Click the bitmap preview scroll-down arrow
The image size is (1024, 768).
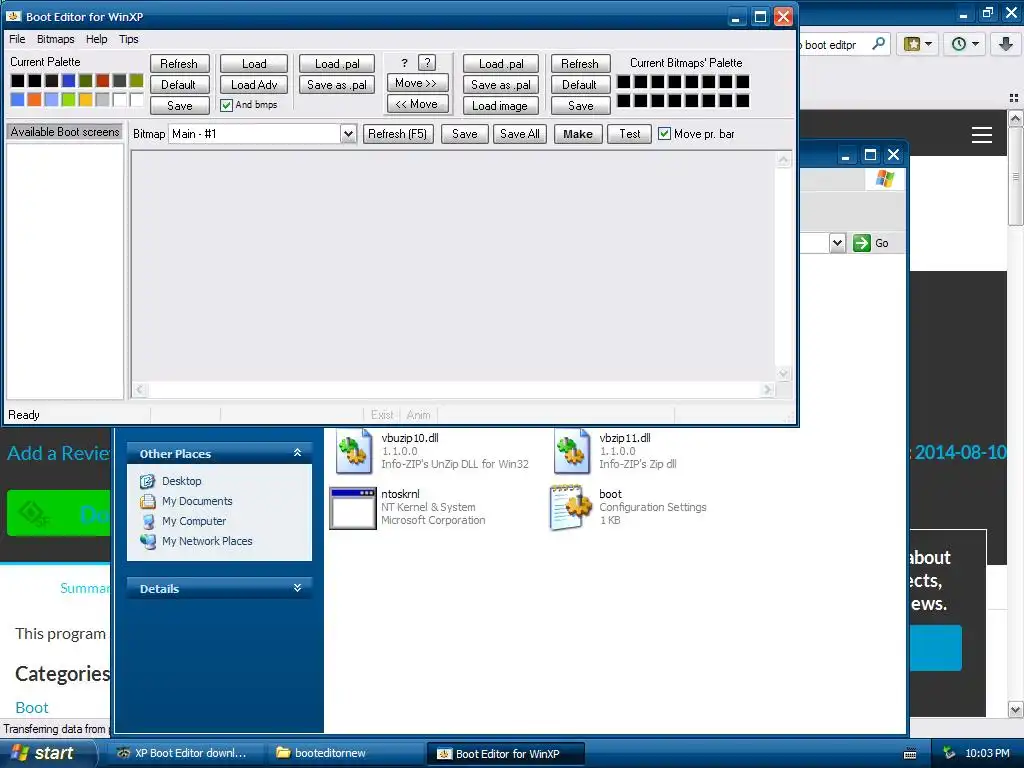[x=784, y=374]
